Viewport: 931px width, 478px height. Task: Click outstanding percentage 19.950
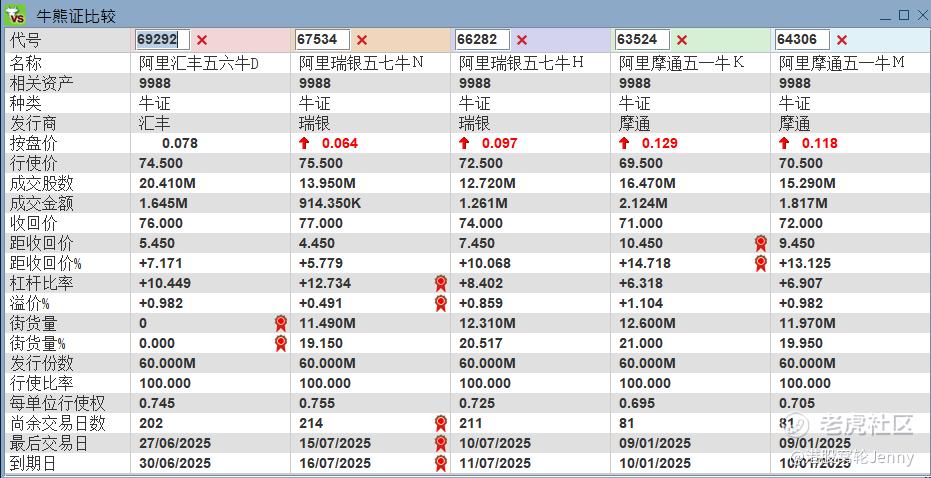point(800,343)
